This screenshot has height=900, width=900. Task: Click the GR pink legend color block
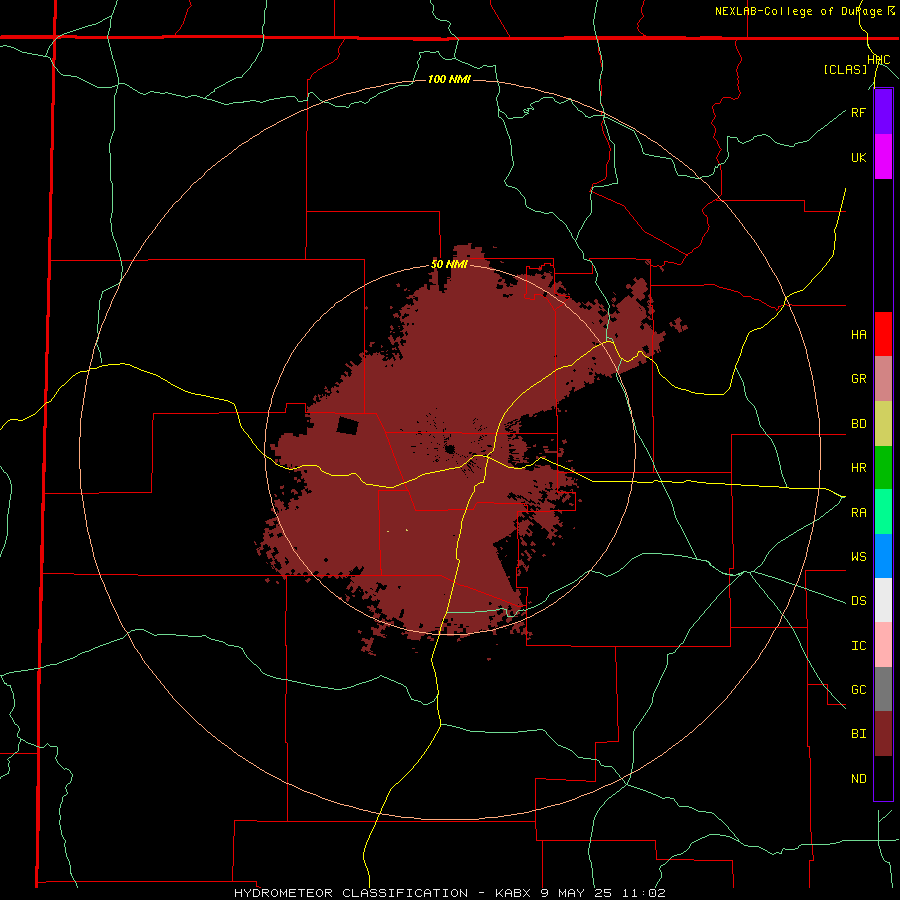click(x=883, y=379)
